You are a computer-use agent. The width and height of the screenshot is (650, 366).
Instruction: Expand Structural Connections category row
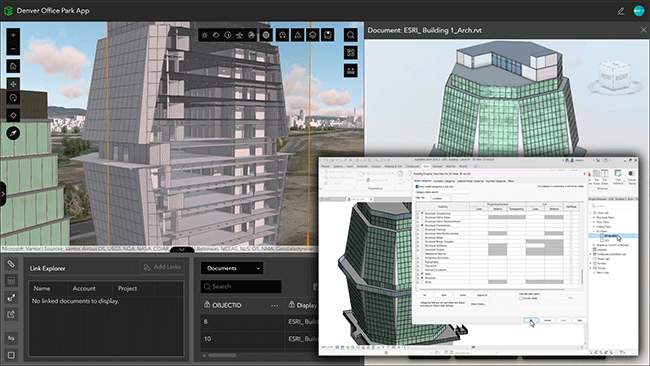pyautogui.click(x=418, y=213)
